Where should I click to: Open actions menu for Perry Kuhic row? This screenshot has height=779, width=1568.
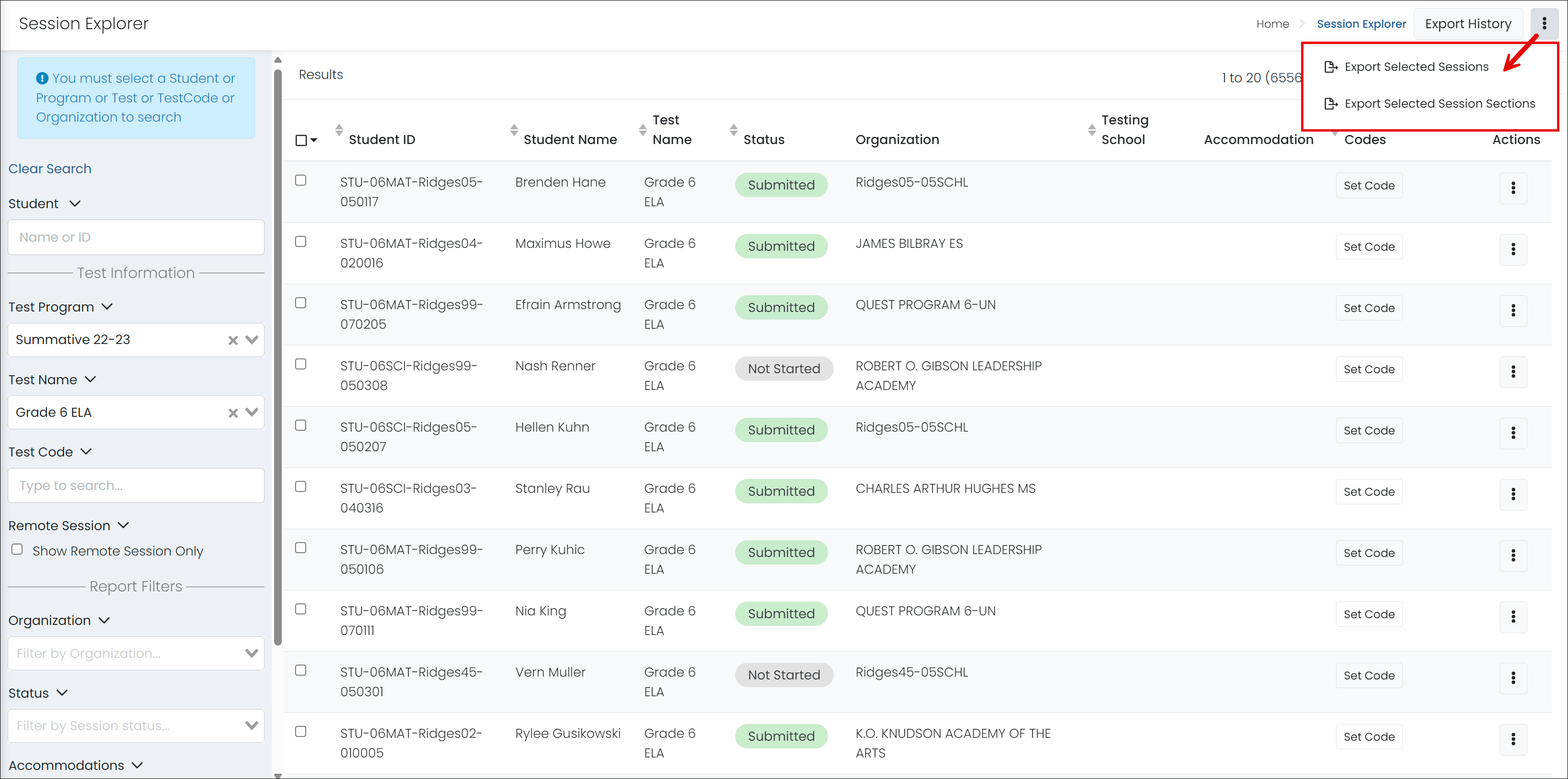pyautogui.click(x=1513, y=556)
